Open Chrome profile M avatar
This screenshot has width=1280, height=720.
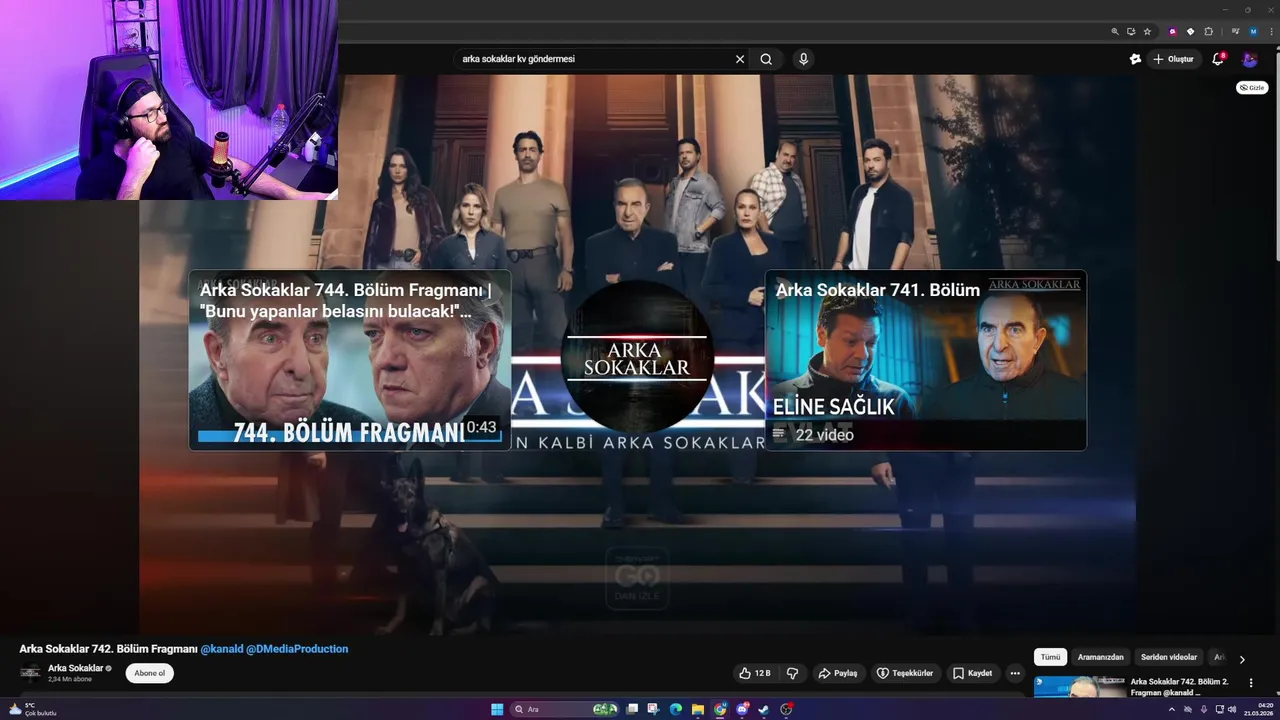pyautogui.click(x=1253, y=31)
